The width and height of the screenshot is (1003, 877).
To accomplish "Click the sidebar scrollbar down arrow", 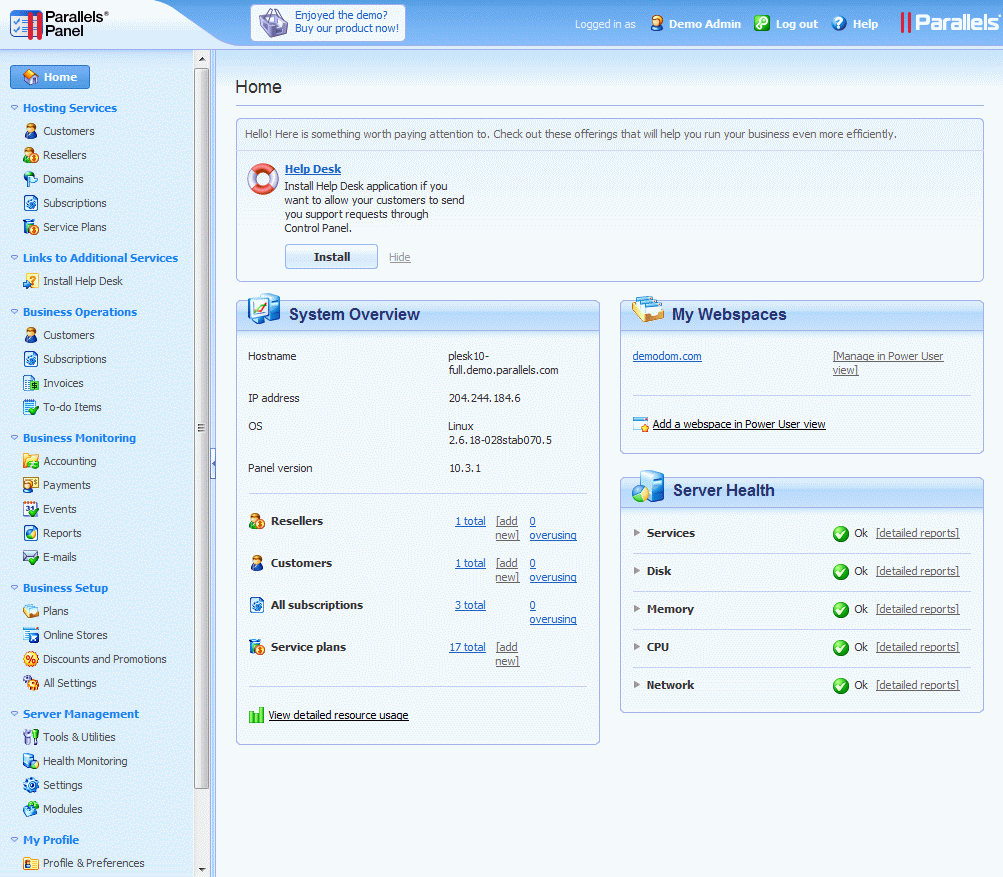I will (202, 869).
